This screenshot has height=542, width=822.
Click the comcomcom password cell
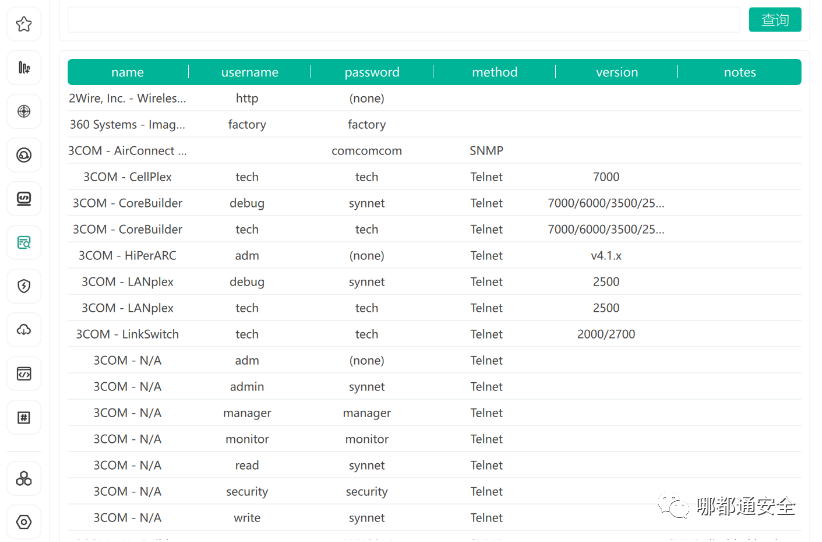366,151
